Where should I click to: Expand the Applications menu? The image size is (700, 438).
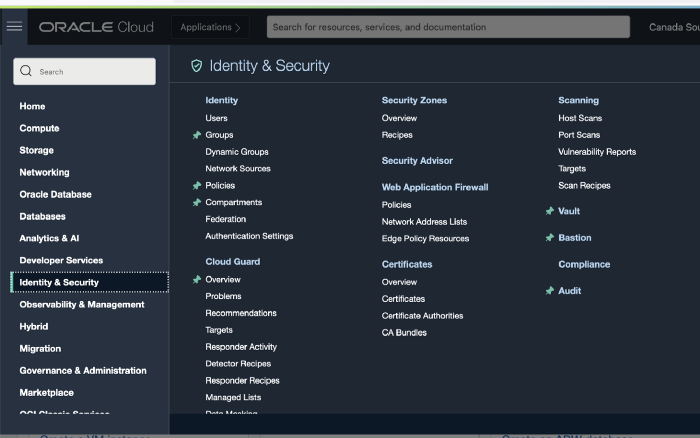pos(210,27)
